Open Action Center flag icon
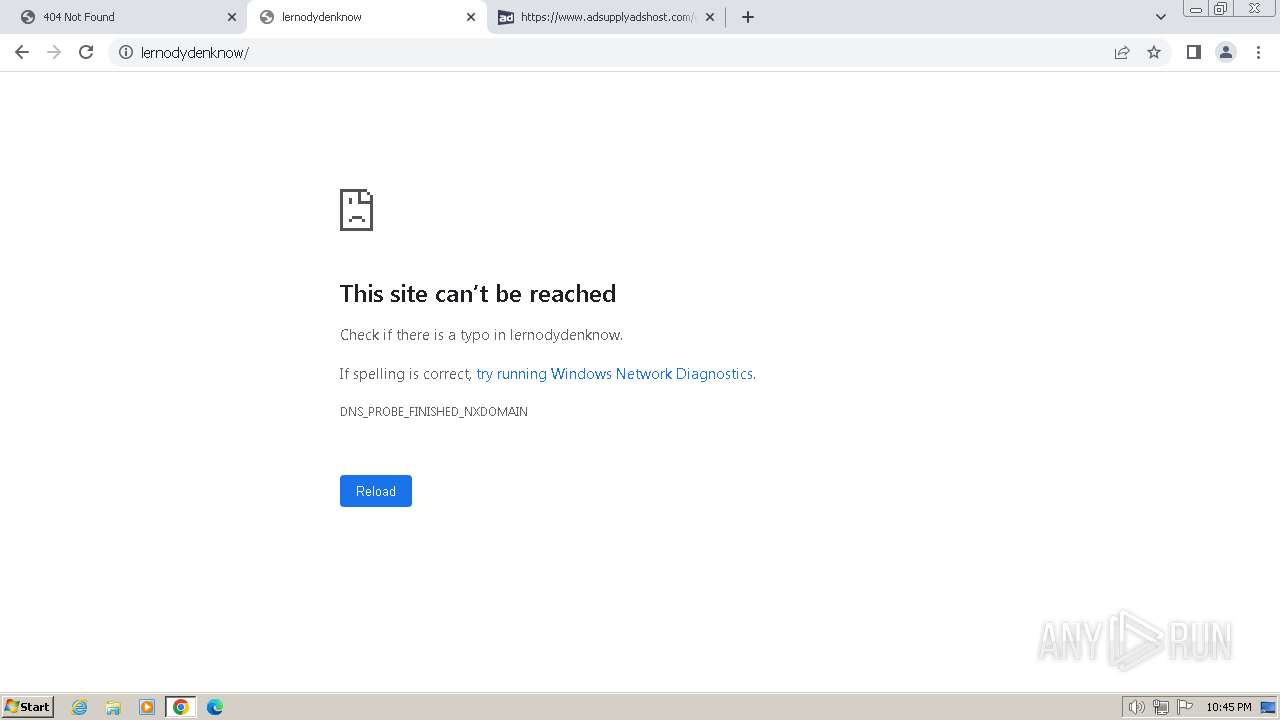The height and width of the screenshot is (720, 1280). [x=1185, y=707]
